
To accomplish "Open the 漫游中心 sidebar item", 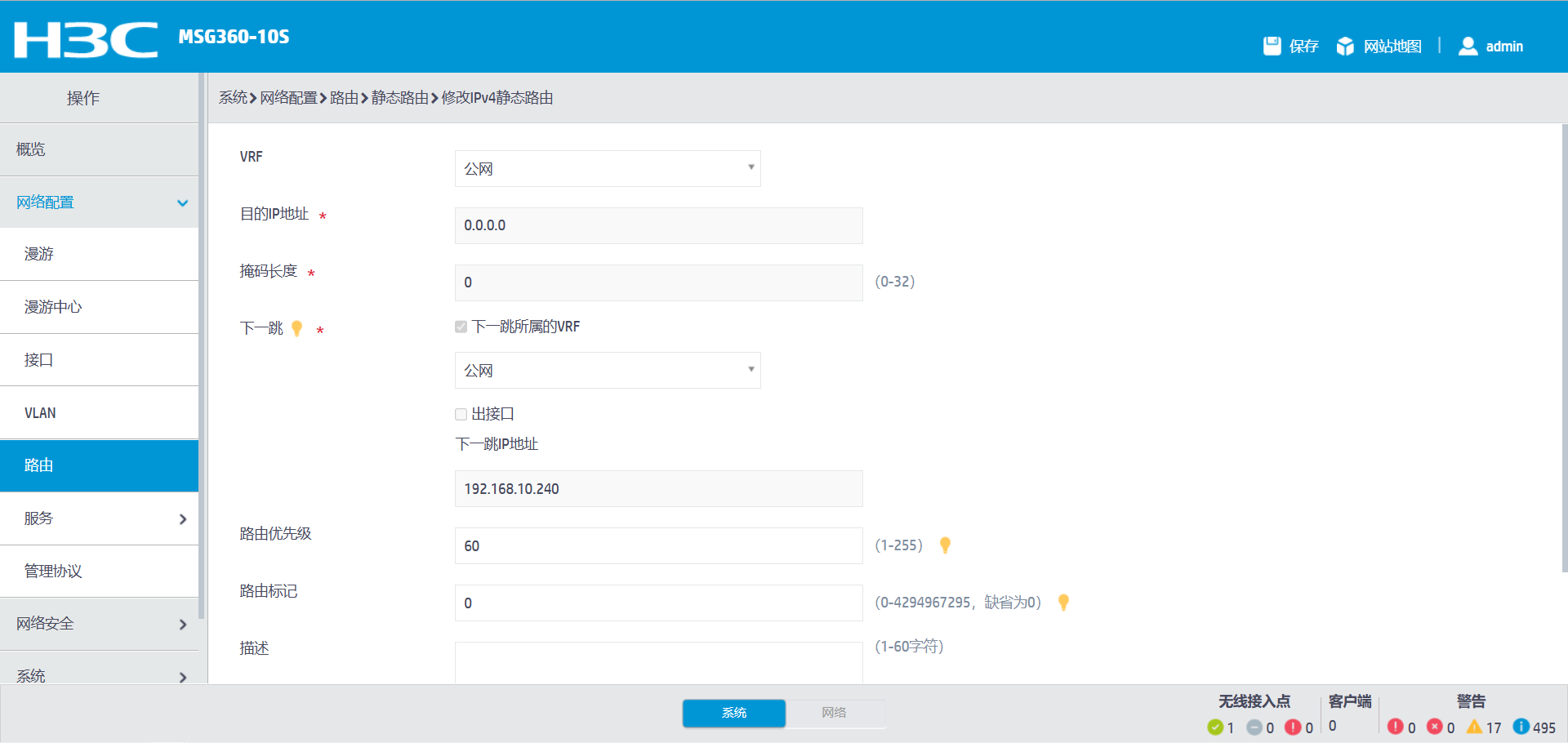I will pyautogui.click(x=100, y=307).
